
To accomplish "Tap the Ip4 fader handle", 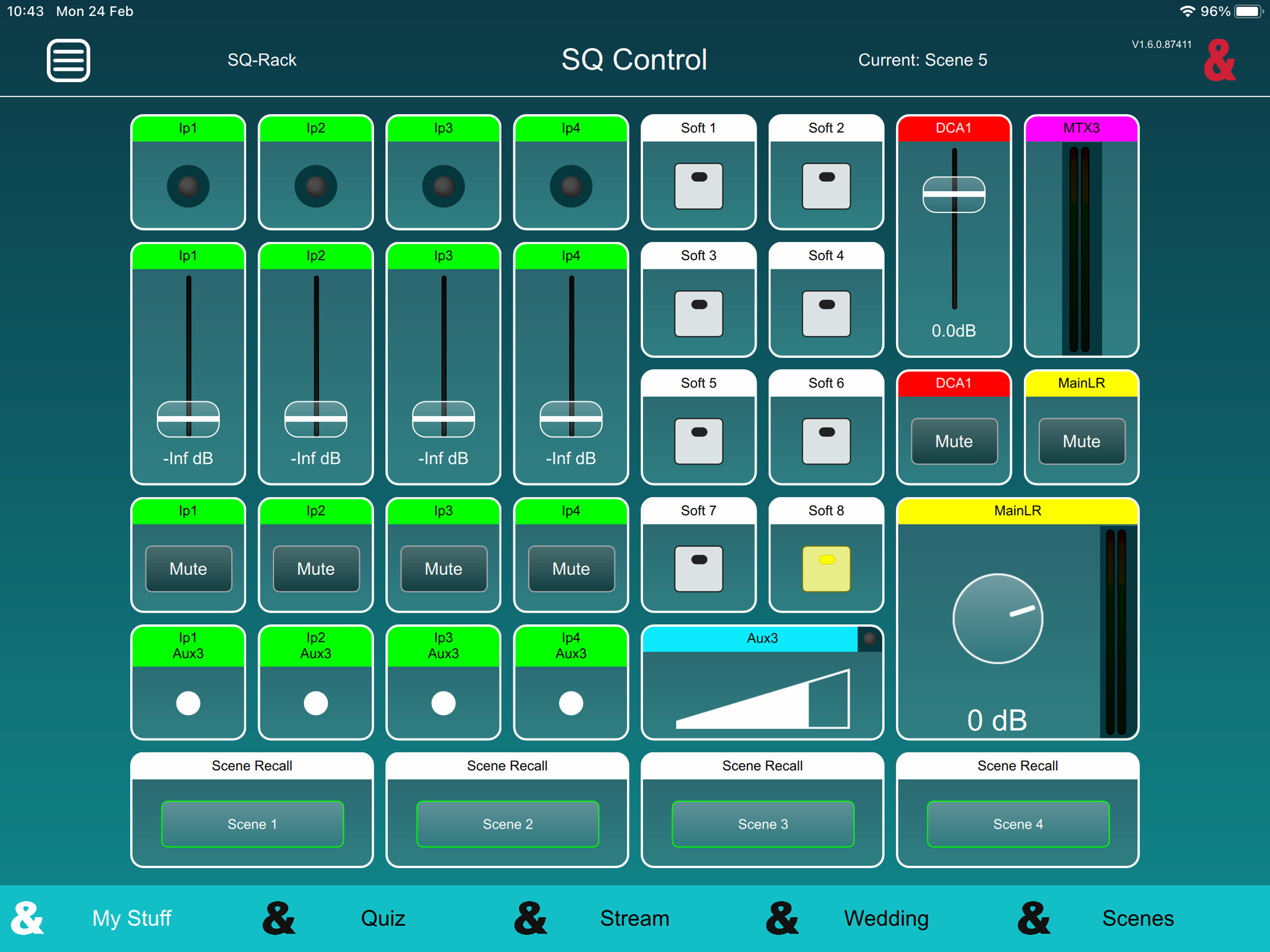I will click(x=571, y=419).
